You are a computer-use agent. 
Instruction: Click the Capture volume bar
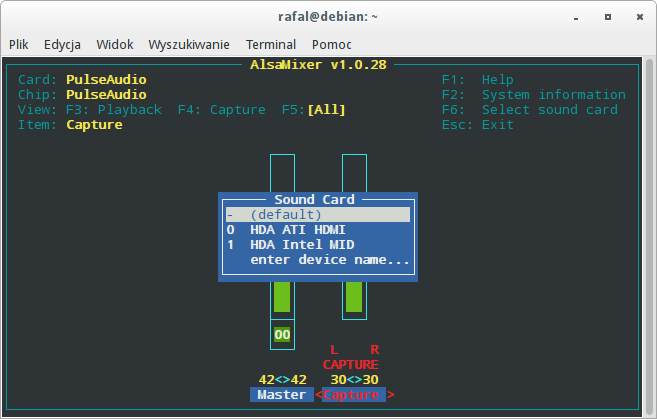tap(354, 296)
